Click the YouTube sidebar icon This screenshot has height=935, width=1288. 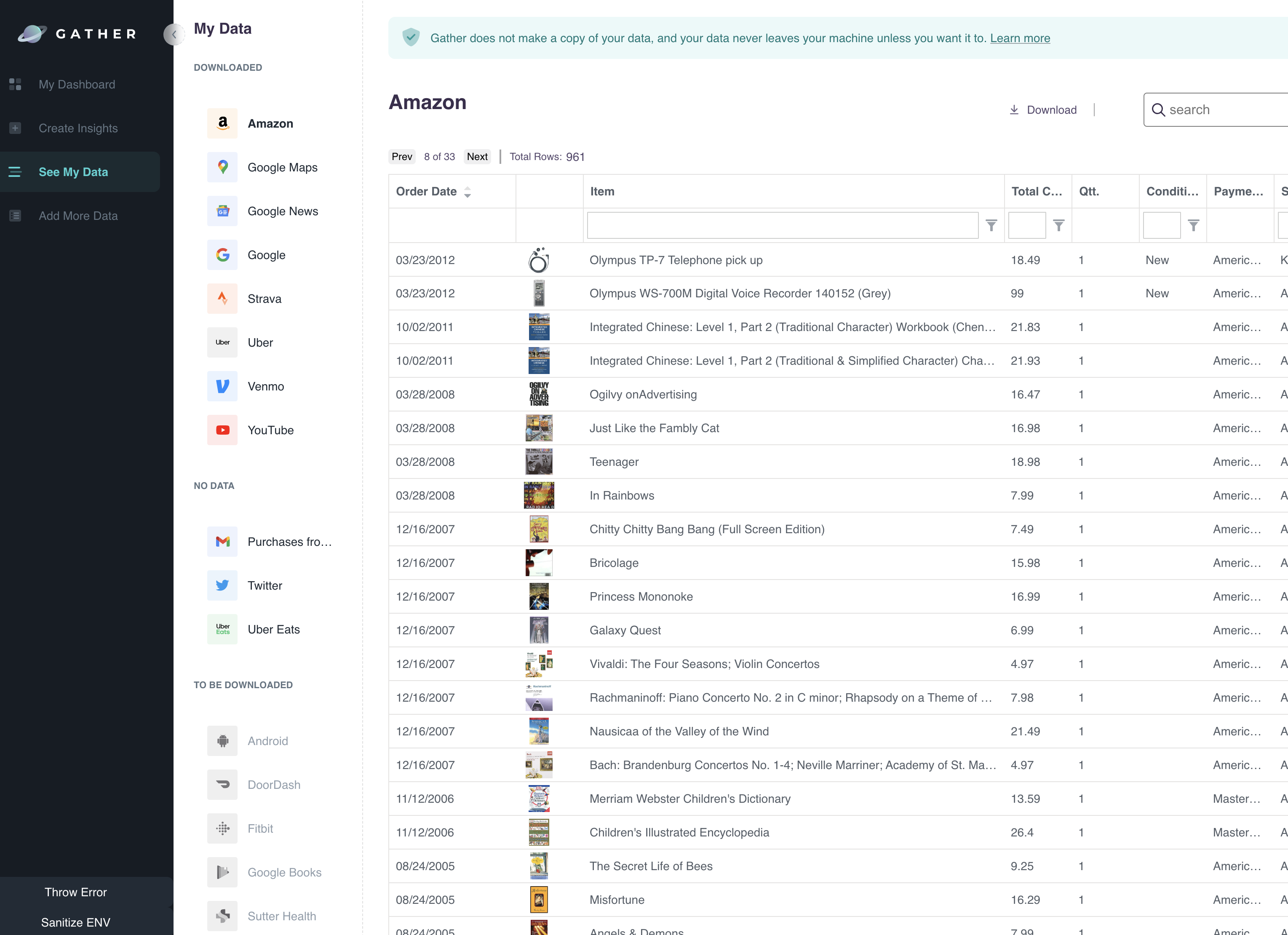(221, 430)
